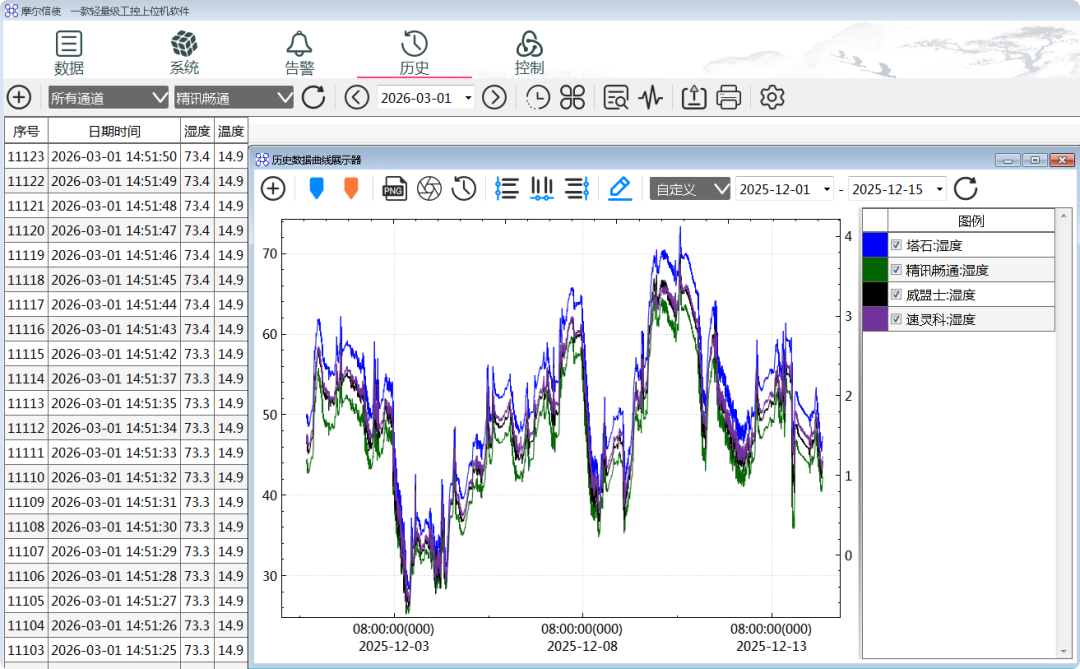
Task: Toggle the 速灵科:湿度 legend checkbox
Action: [896, 319]
